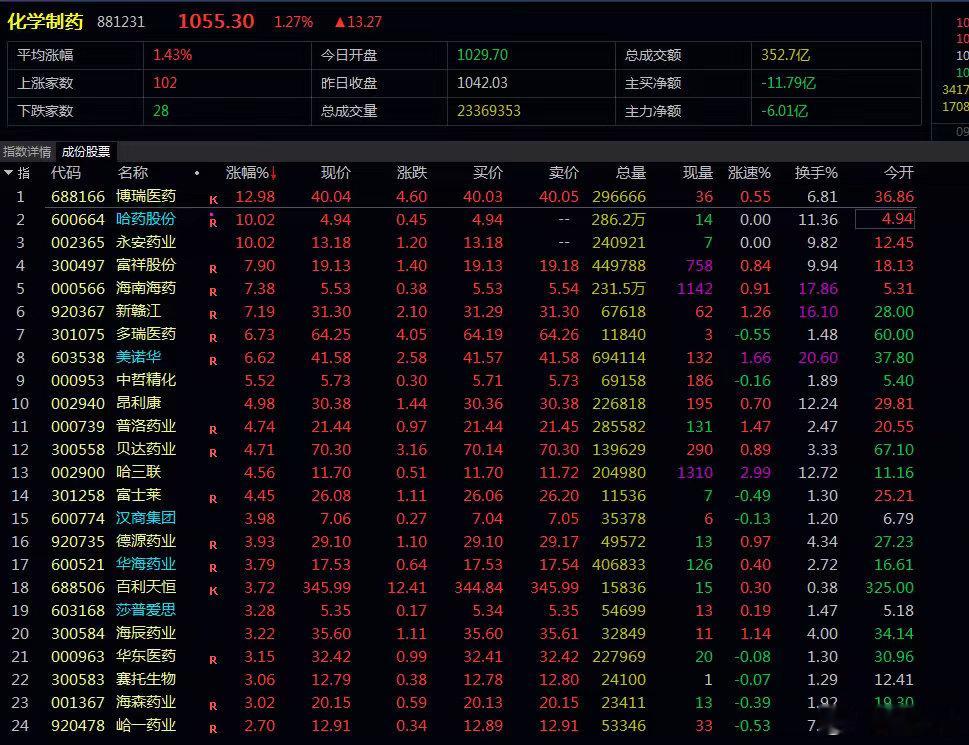Click the 平均涨幅 value 1.43%
The width and height of the screenshot is (969, 745).
click(x=172, y=55)
